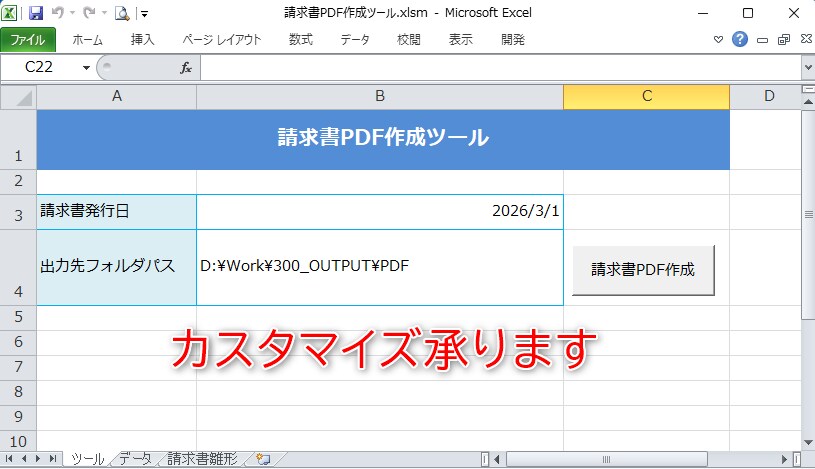Image resolution: width=815 pixels, height=469 pixels.
Task: Open the ファイル tab
Action: point(28,40)
